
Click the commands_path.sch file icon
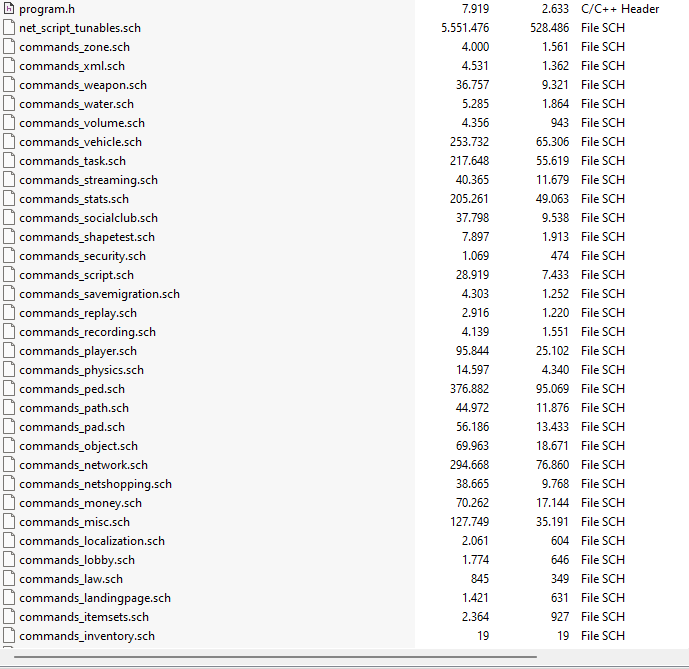pos(9,408)
